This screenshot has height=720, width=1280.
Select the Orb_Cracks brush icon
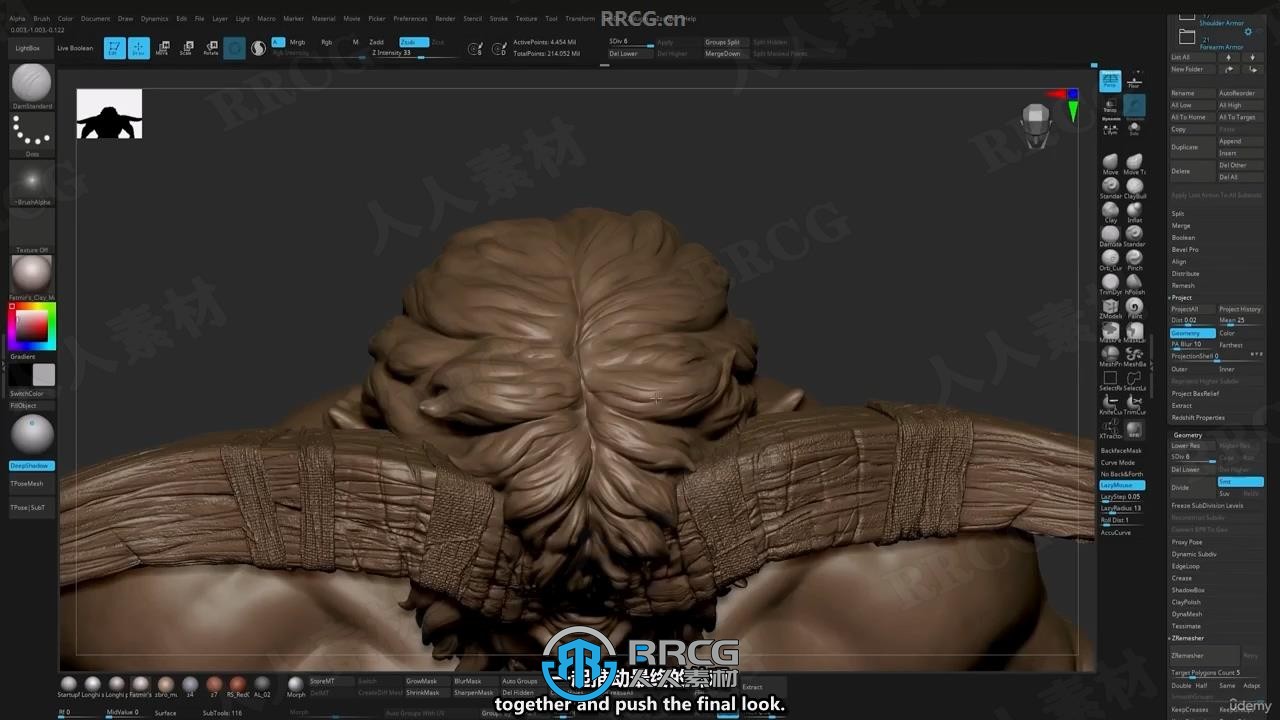1110,259
